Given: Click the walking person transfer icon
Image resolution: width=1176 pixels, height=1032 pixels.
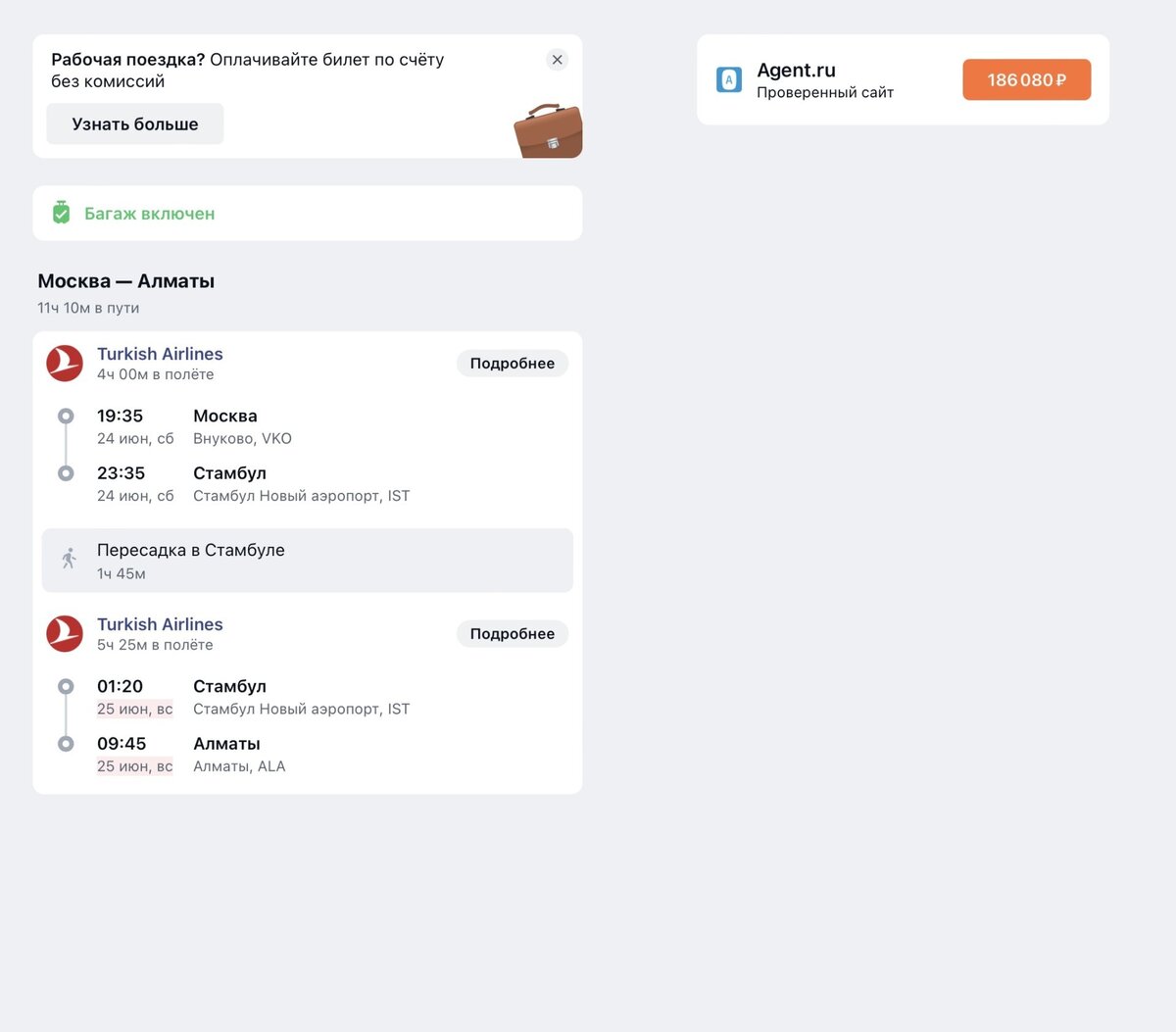Looking at the screenshot, I should tap(69, 559).
